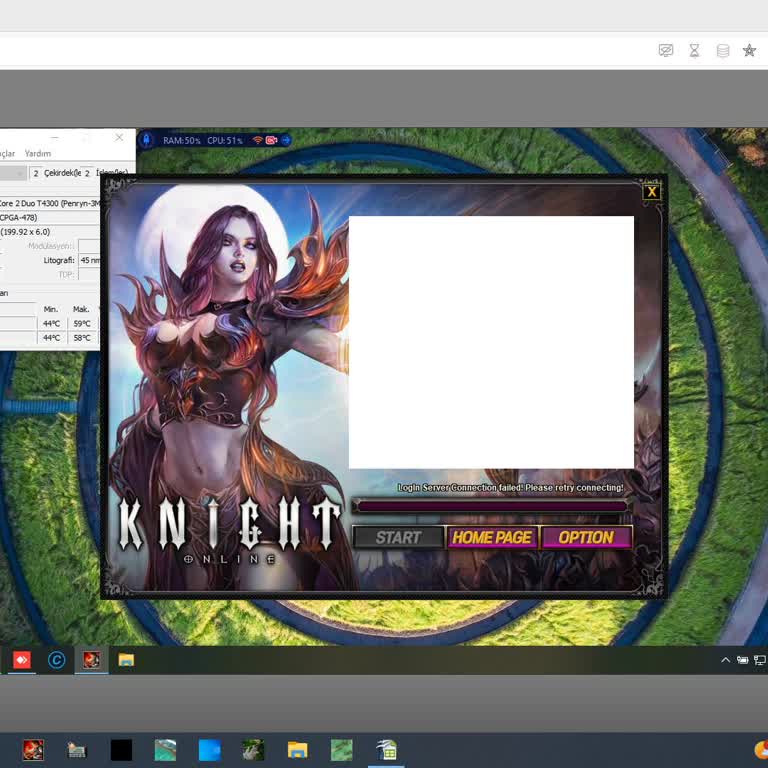
Task: Click the Çekirdek count field showing 2
Action: tap(36, 173)
